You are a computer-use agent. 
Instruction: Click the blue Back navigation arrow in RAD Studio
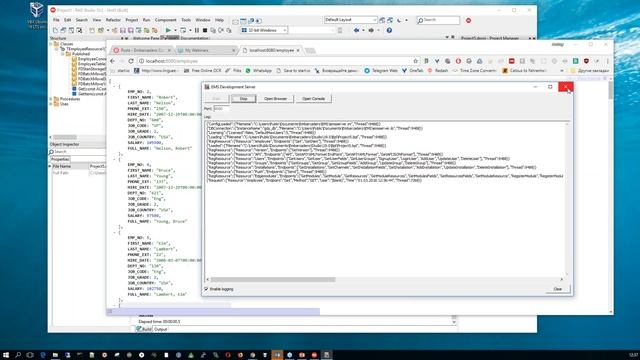click(356, 30)
